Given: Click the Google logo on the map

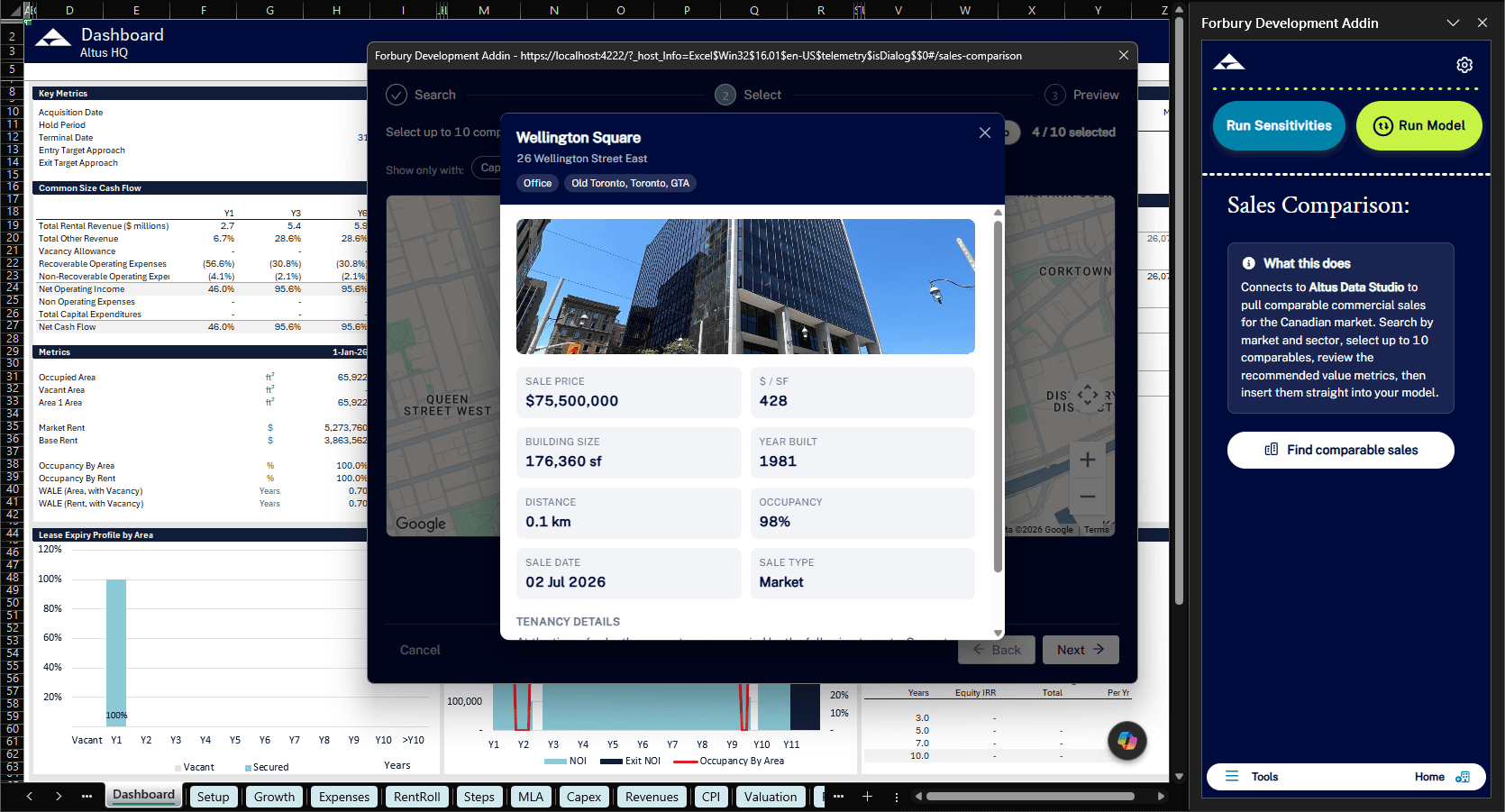Looking at the screenshot, I should click(x=421, y=524).
